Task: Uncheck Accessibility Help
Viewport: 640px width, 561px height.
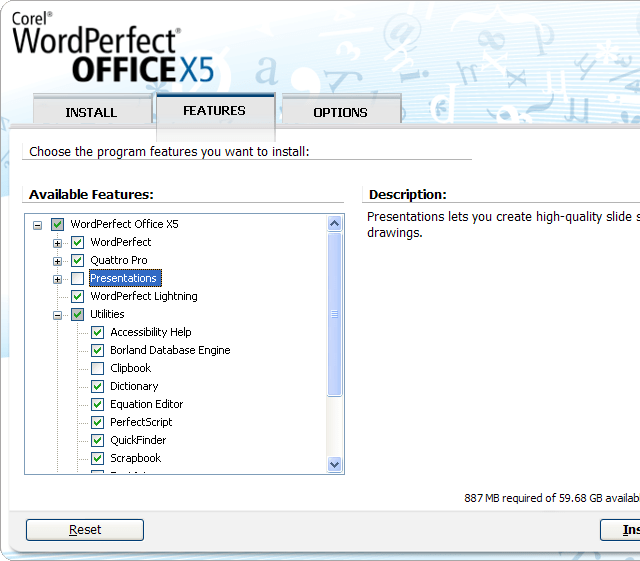Action: pyautogui.click(x=98, y=332)
